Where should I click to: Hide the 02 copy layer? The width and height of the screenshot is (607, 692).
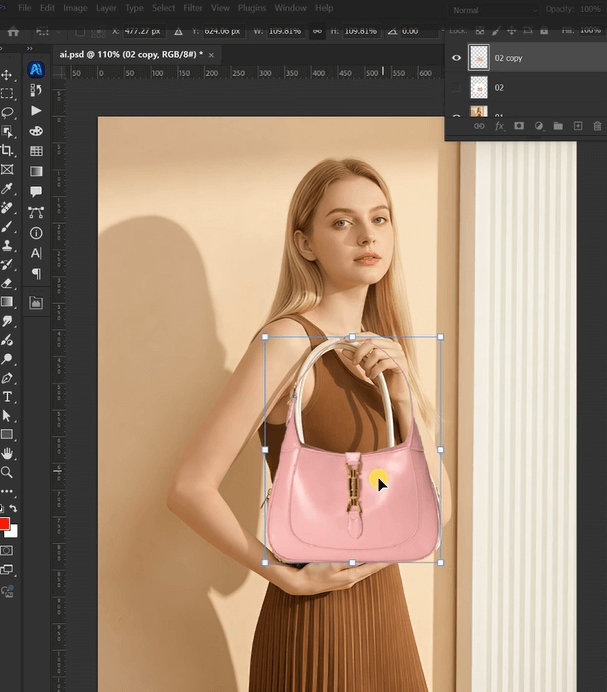(457, 58)
